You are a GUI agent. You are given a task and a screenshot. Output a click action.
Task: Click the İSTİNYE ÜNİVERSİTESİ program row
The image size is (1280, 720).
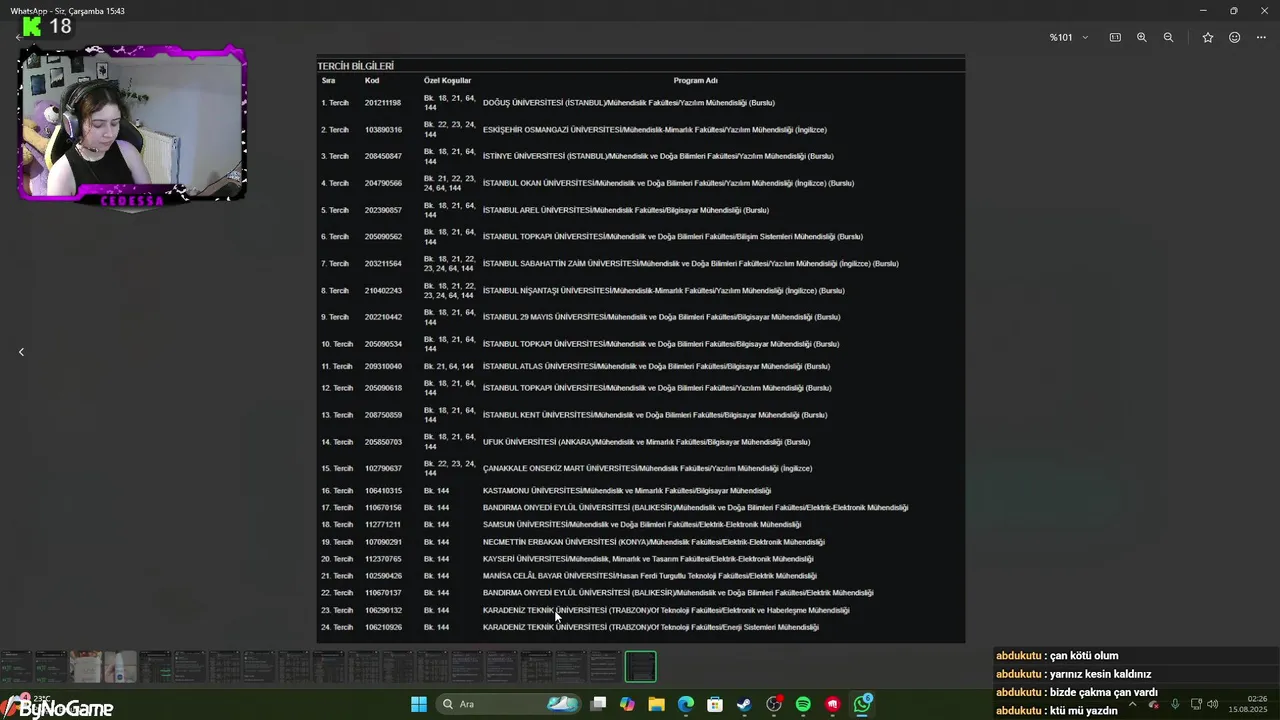click(x=658, y=156)
